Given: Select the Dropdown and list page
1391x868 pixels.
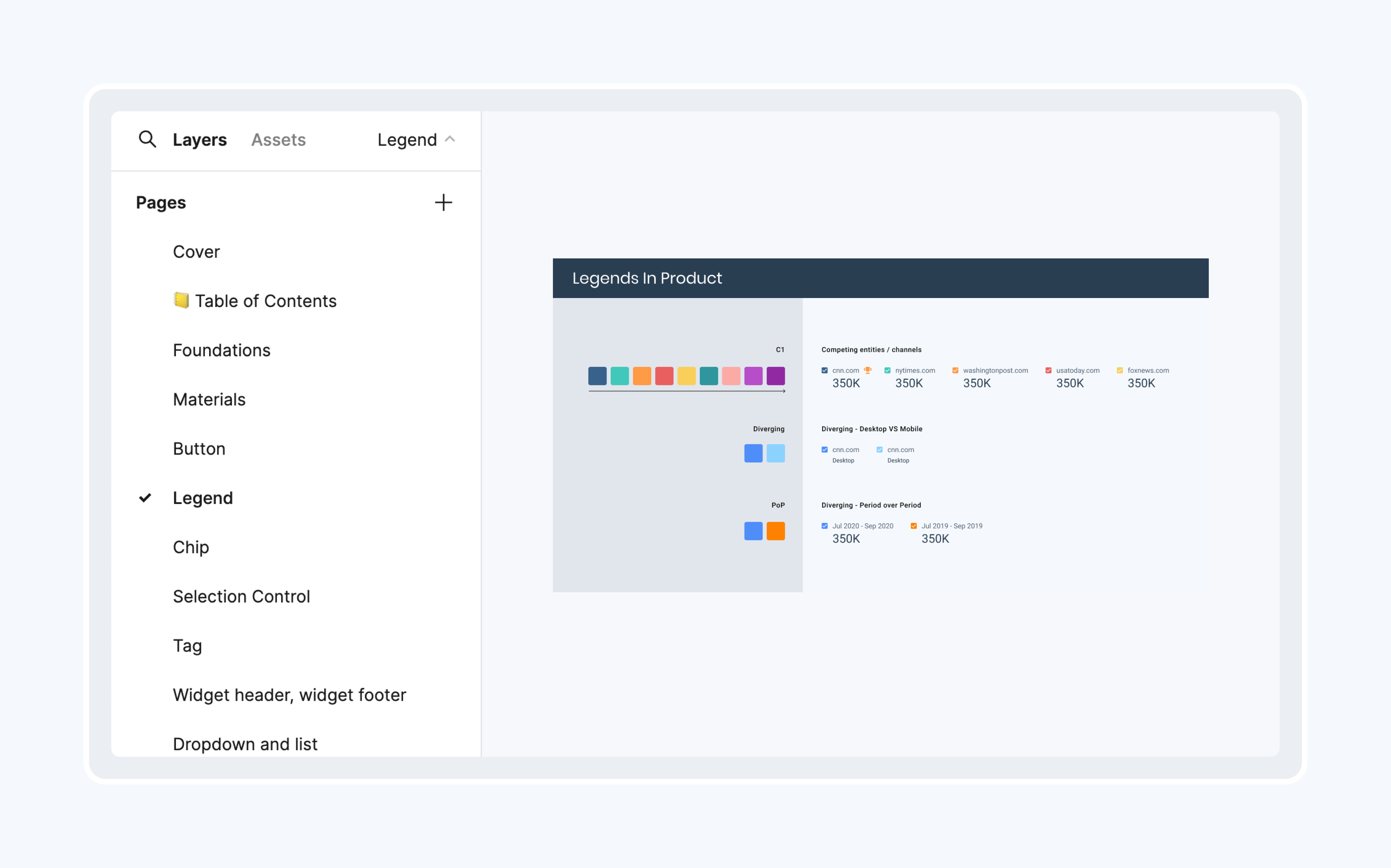Looking at the screenshot, I should pyautogui.click(x=244, y=744).
